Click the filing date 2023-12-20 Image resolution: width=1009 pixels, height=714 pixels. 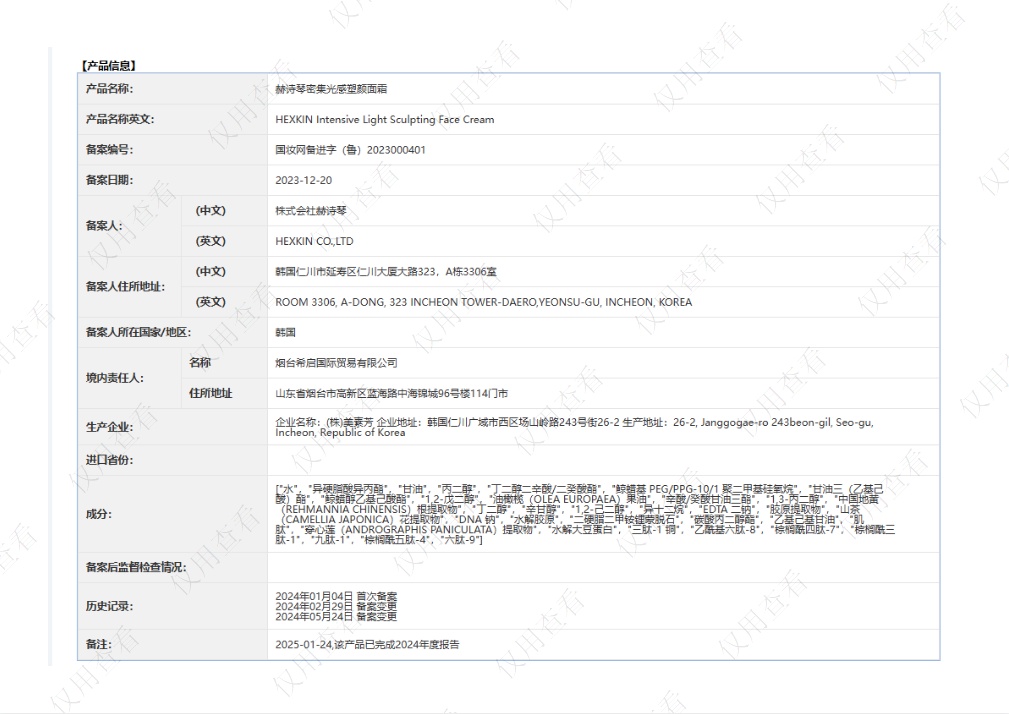pyautogui.click(x=302, y=181)
